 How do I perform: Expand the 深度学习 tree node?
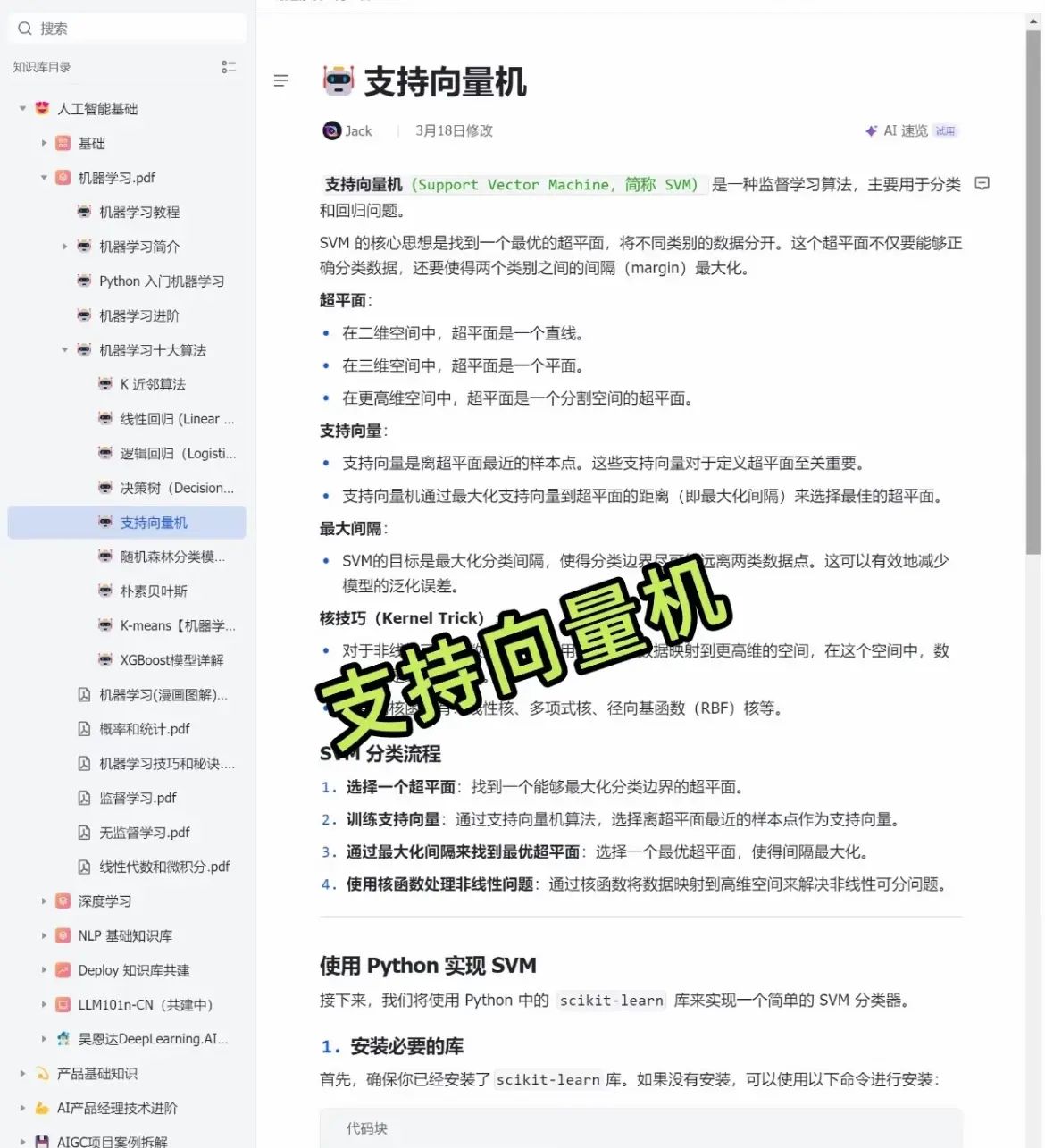(x=45, y=901)
